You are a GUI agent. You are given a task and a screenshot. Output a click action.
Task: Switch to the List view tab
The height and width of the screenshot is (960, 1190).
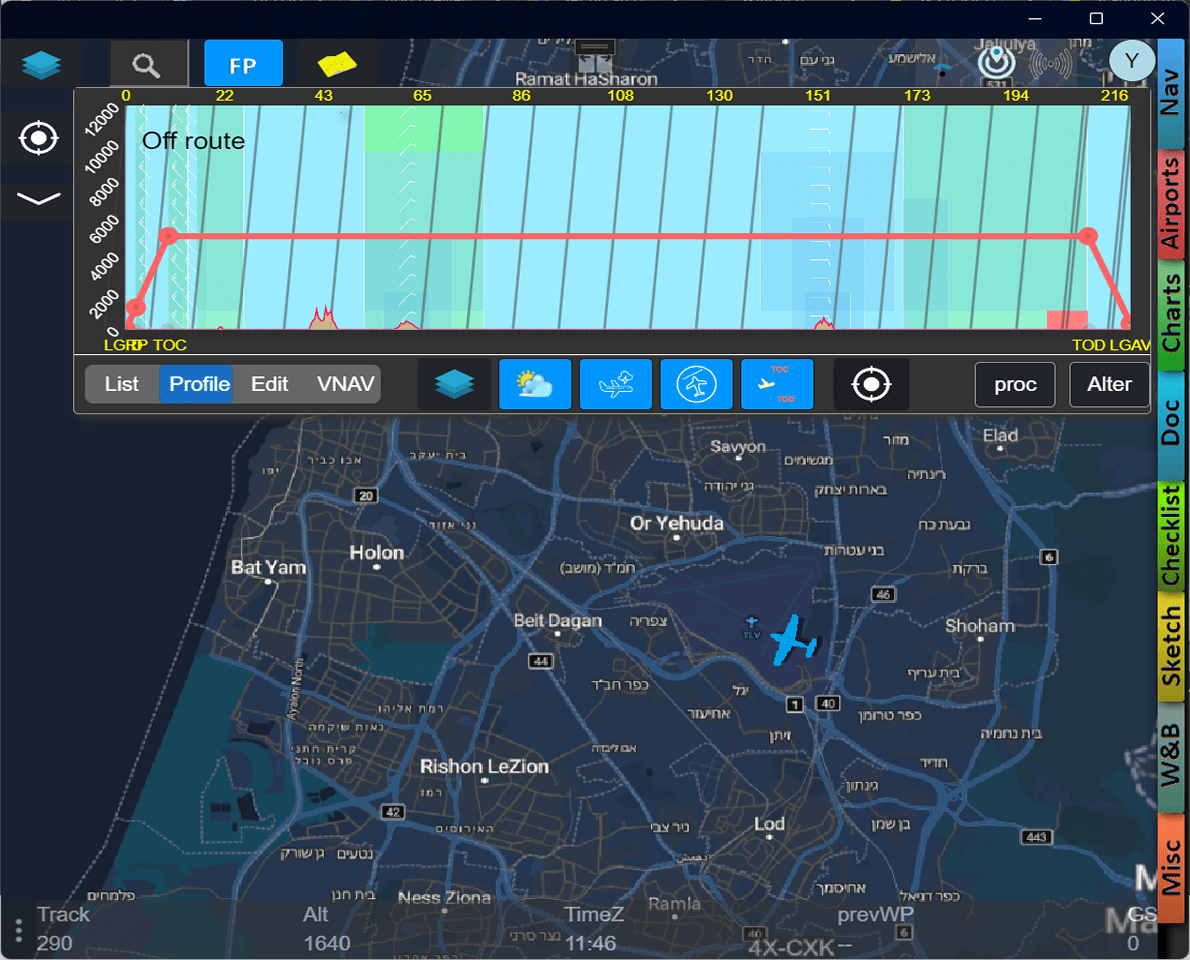pos(122,384)
